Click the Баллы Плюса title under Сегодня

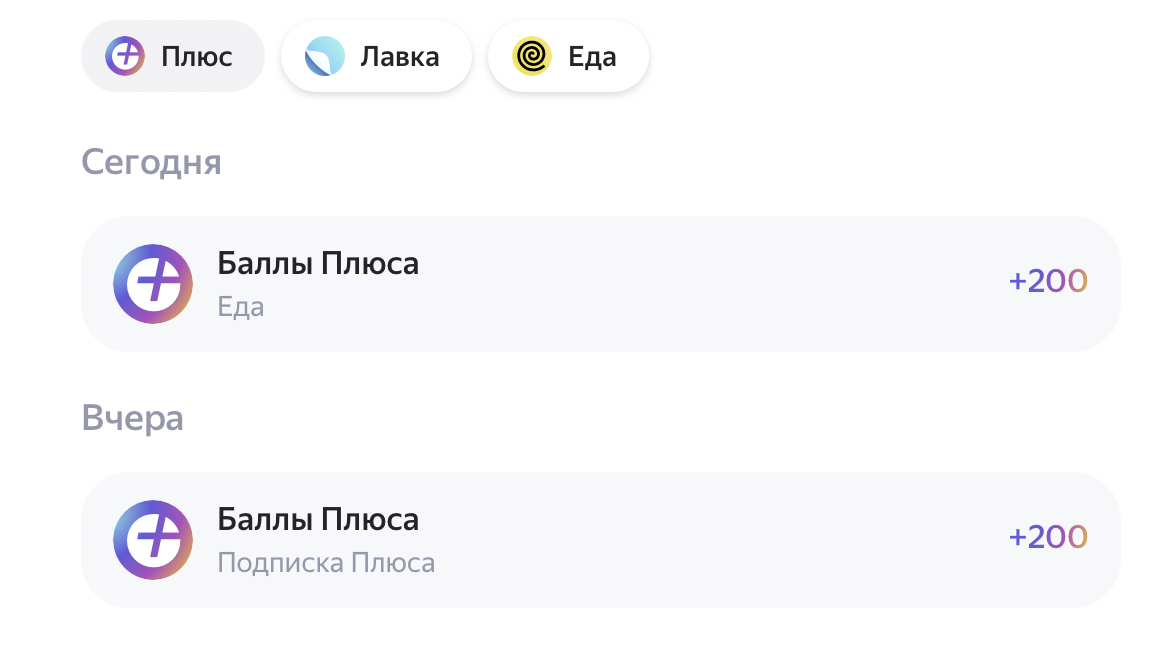point(318,264)
